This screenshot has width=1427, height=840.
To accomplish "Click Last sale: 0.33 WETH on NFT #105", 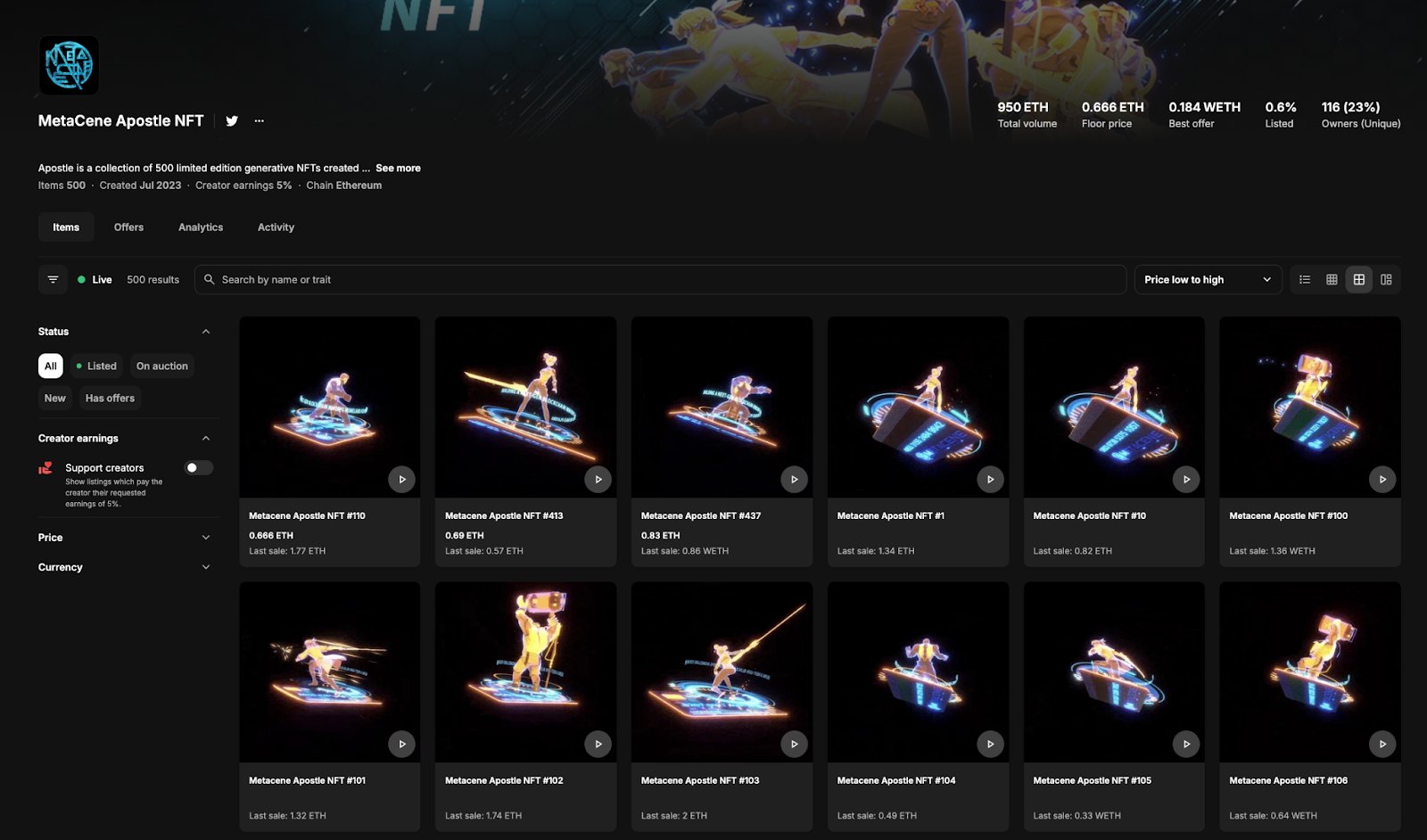I will coord(1076,816).
